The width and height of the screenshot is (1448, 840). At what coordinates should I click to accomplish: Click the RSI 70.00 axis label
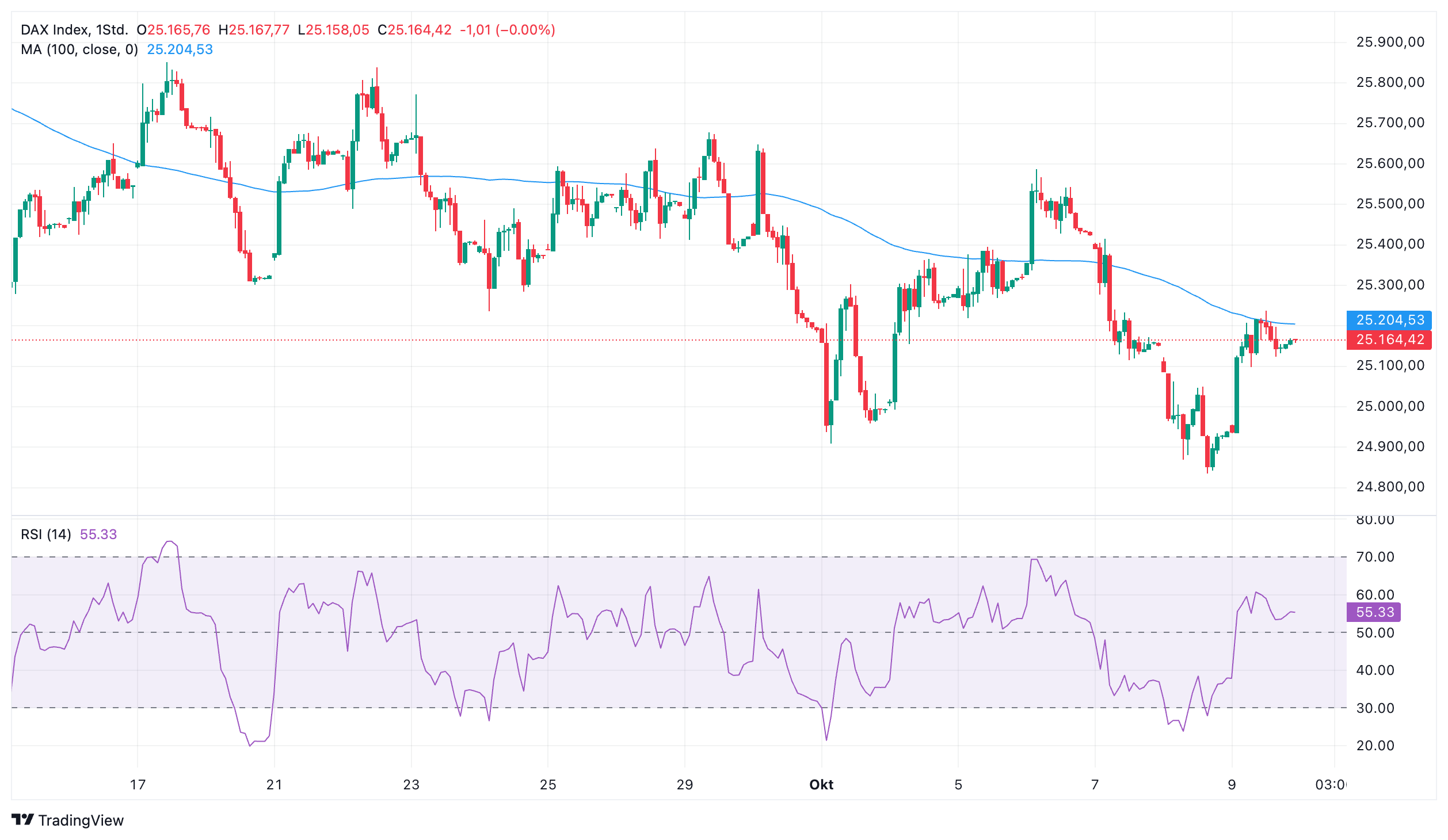pyautogui.click(x=1375, y=557)
